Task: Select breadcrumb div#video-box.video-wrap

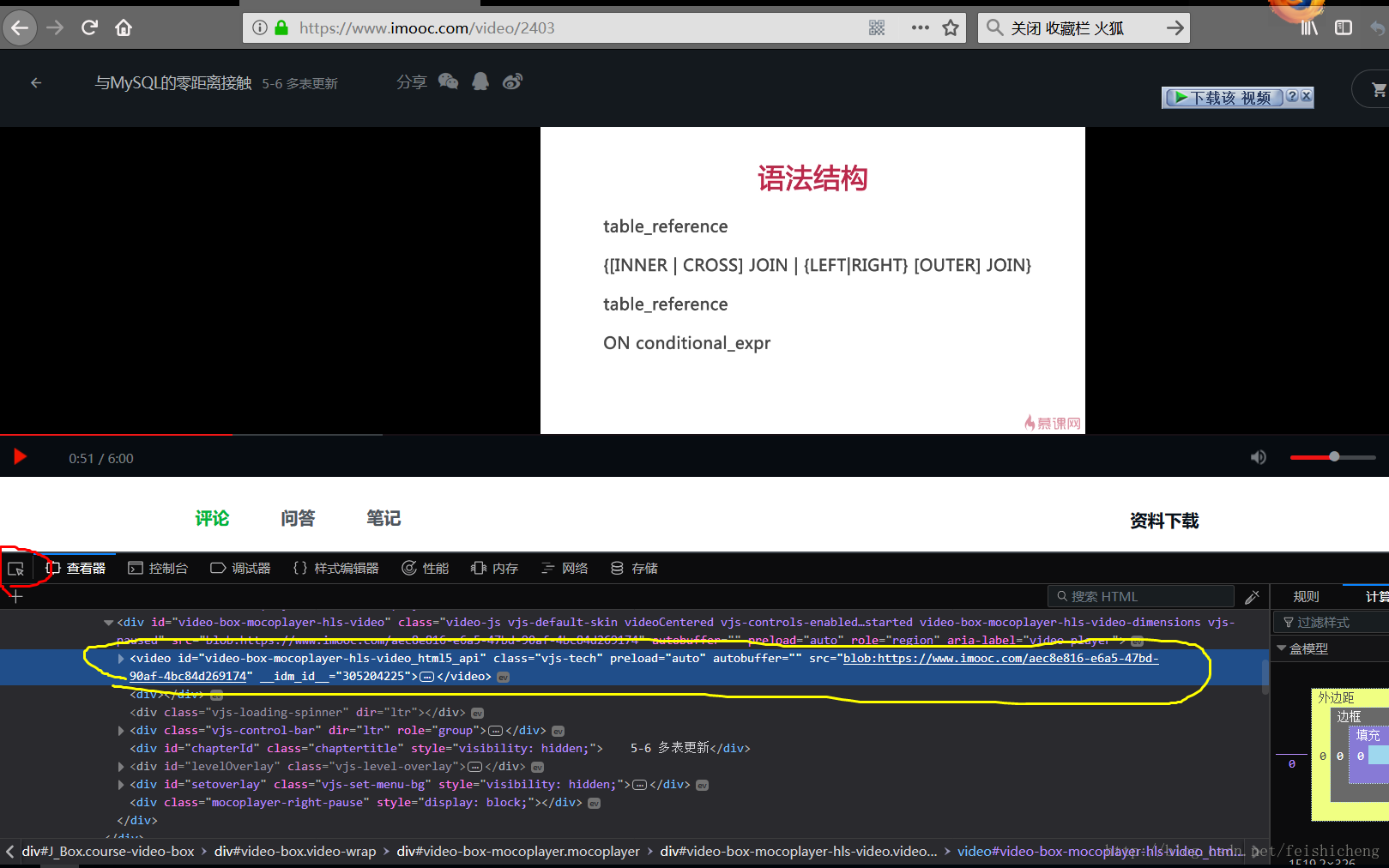Action: point(295,851)
